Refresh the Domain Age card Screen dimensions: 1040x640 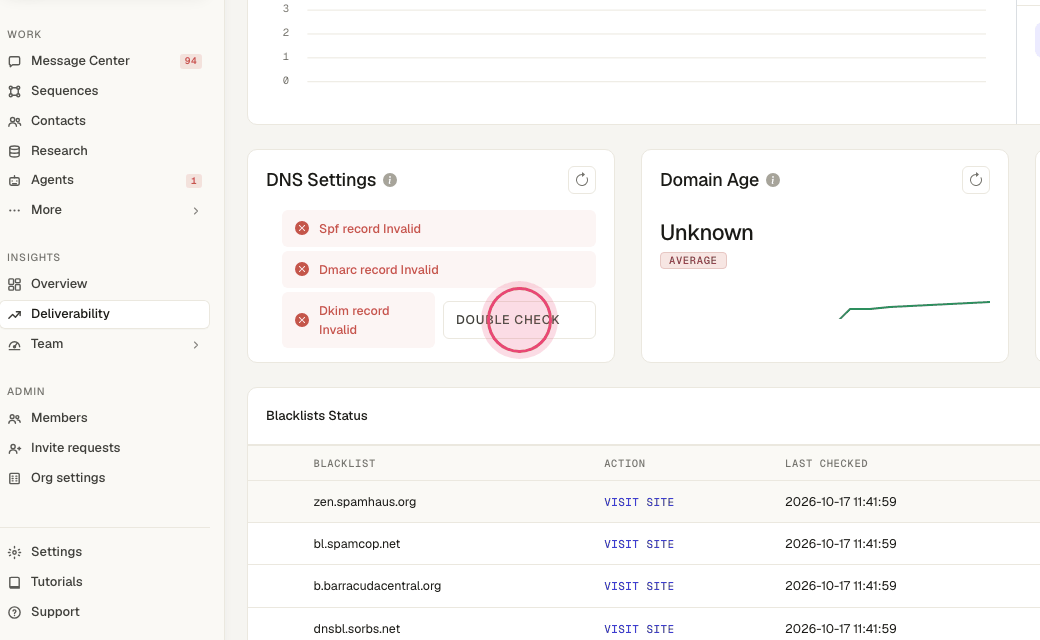(x=976, y=180)
